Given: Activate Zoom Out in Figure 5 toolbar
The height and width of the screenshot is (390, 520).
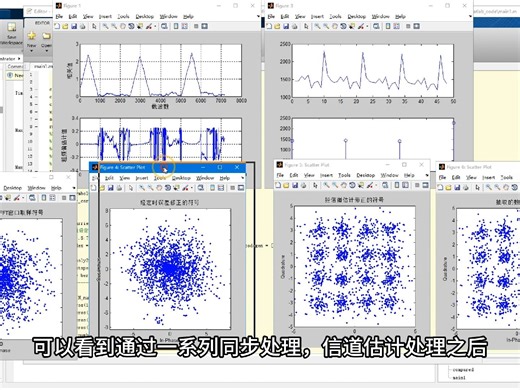Looking at the screenshot, I should 335,185.
